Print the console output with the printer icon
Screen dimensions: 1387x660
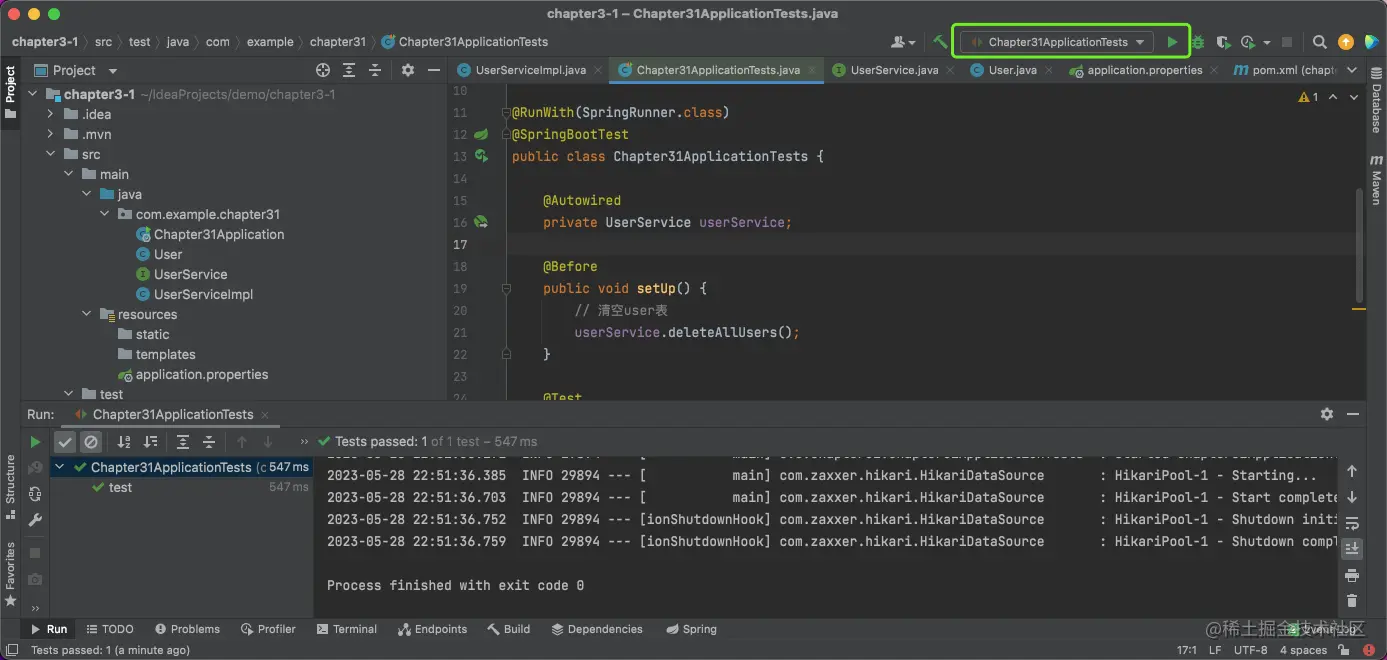tap(1352, 575)
